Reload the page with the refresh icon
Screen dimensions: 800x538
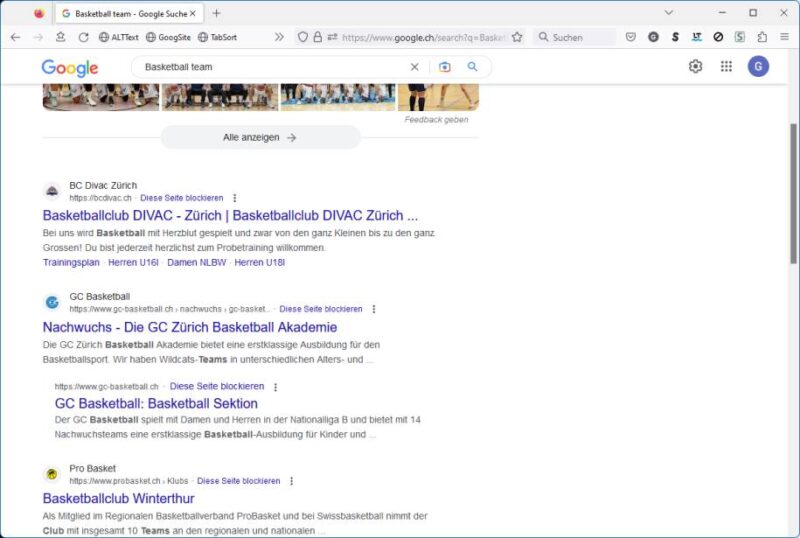83,37
